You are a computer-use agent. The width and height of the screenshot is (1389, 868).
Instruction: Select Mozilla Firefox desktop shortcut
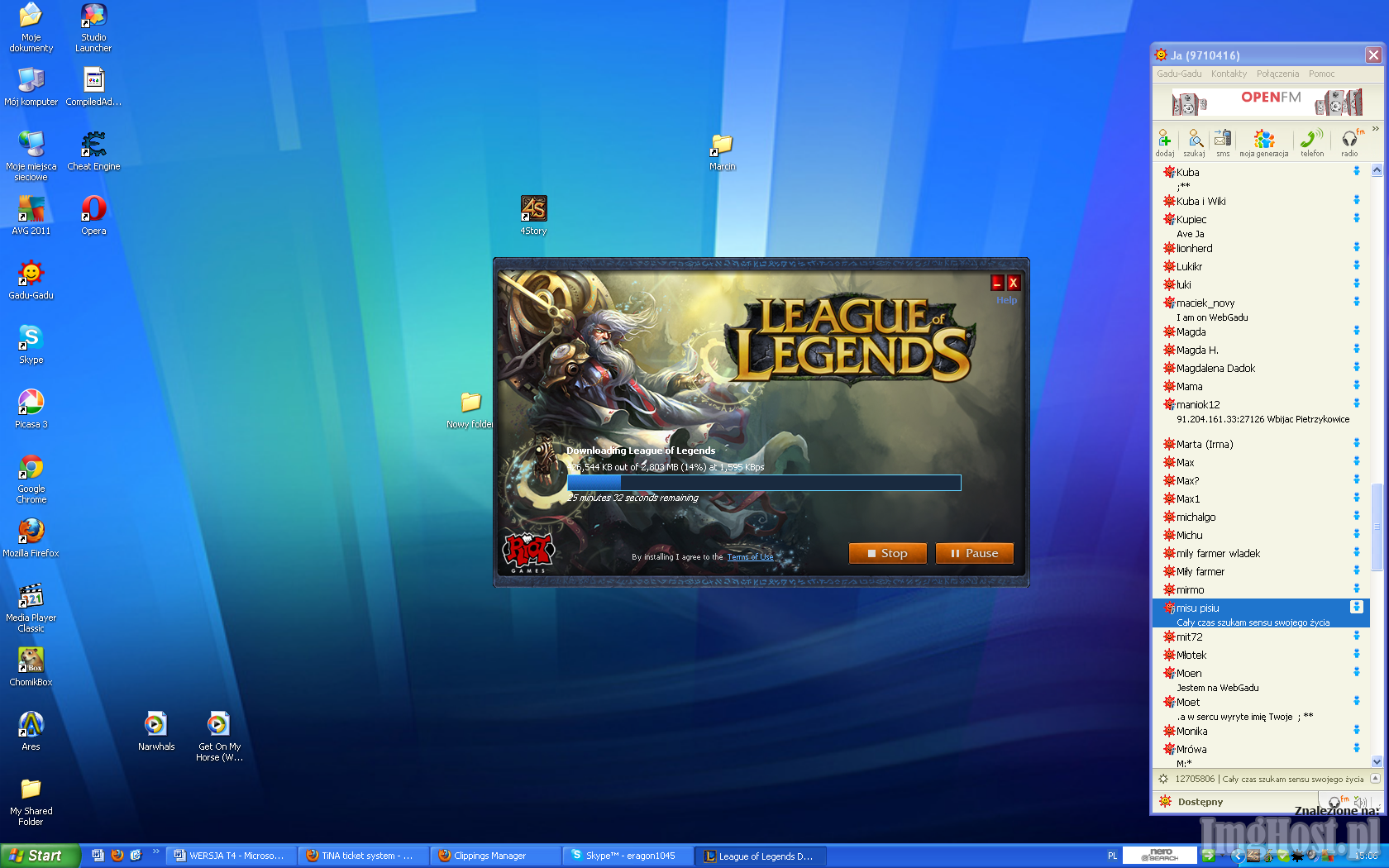[31, 538]
